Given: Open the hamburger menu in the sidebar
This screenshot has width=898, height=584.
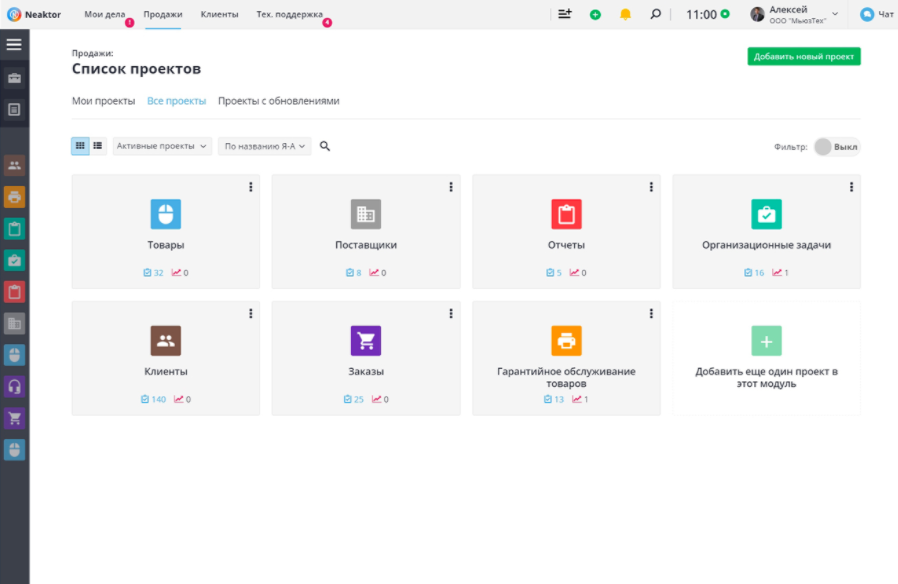Looking at the screenshot, I should click(x=14, y=45).
